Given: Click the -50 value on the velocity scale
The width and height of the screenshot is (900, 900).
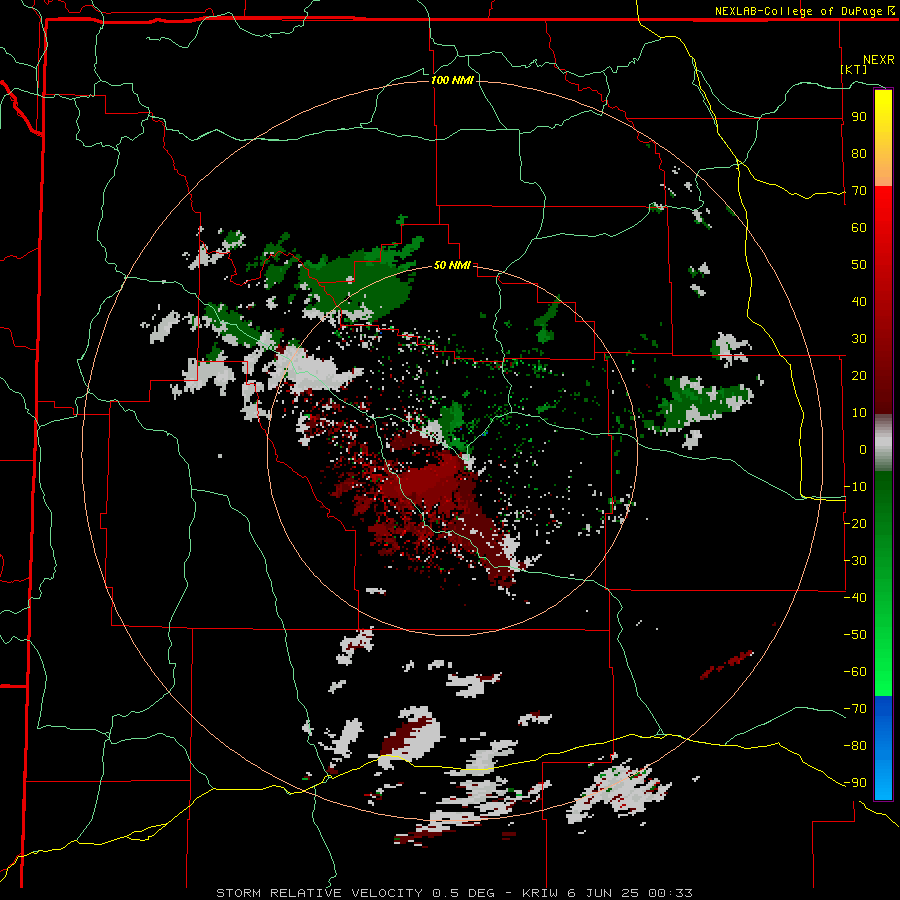Looking at the screenshot, I should 855,634.
